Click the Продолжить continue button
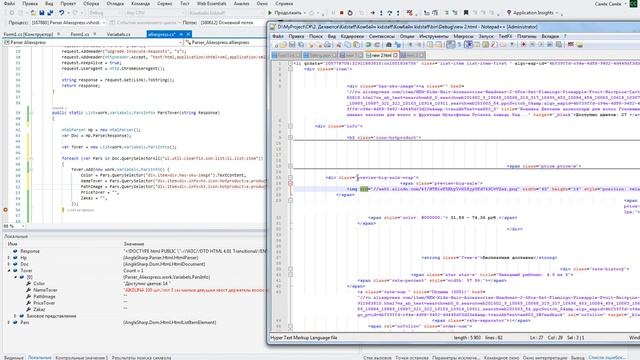This screenshot has height=360, width=640. [x=285, y=13]
